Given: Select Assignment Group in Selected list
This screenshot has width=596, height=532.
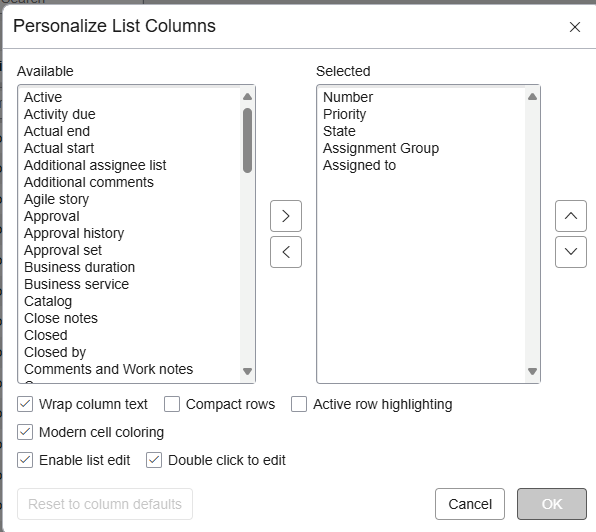Looking at the screenshot, I should click(x=381, y=148).
